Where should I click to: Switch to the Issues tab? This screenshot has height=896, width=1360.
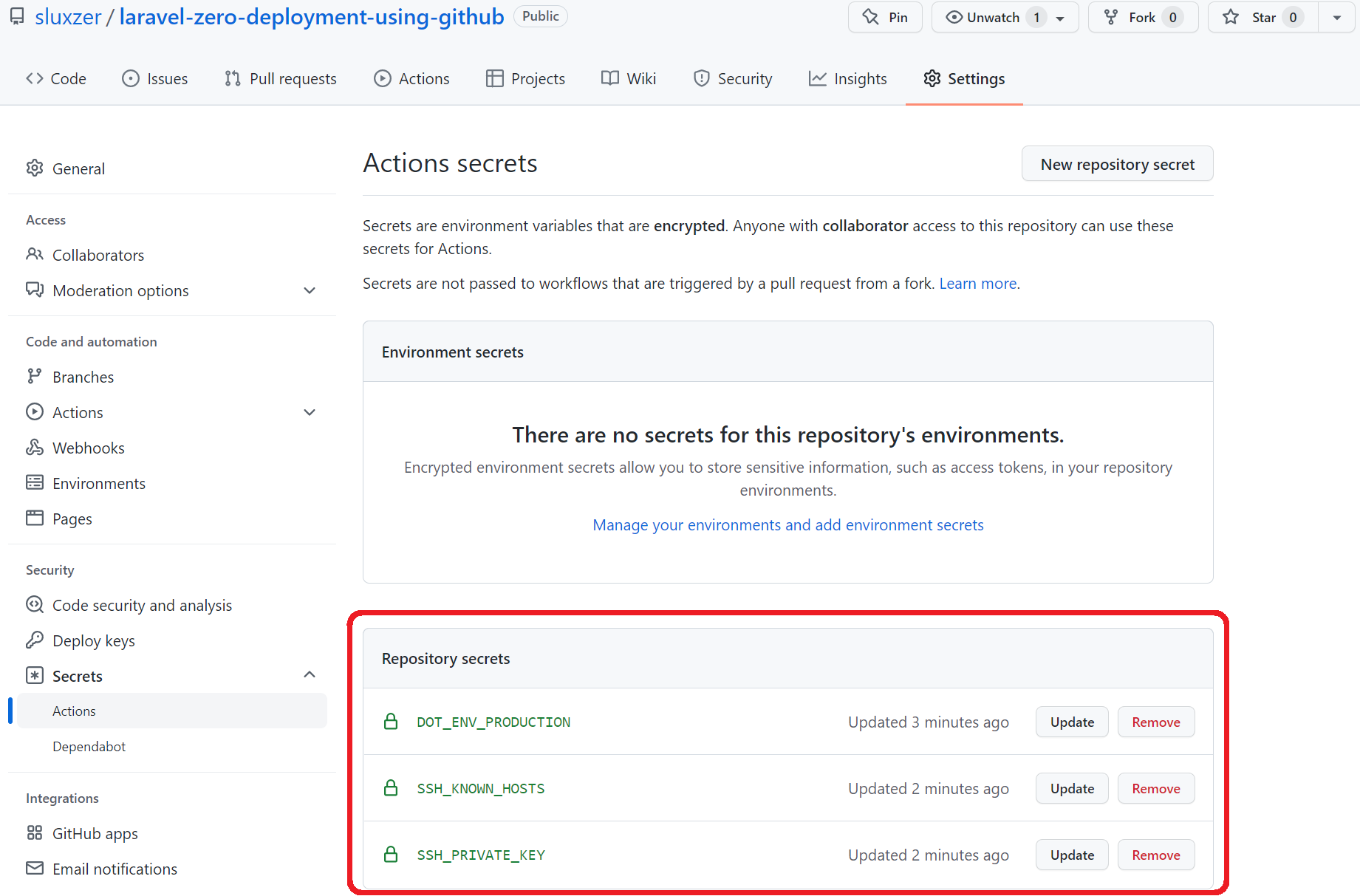pyautogui.click(x=155, y=78)
